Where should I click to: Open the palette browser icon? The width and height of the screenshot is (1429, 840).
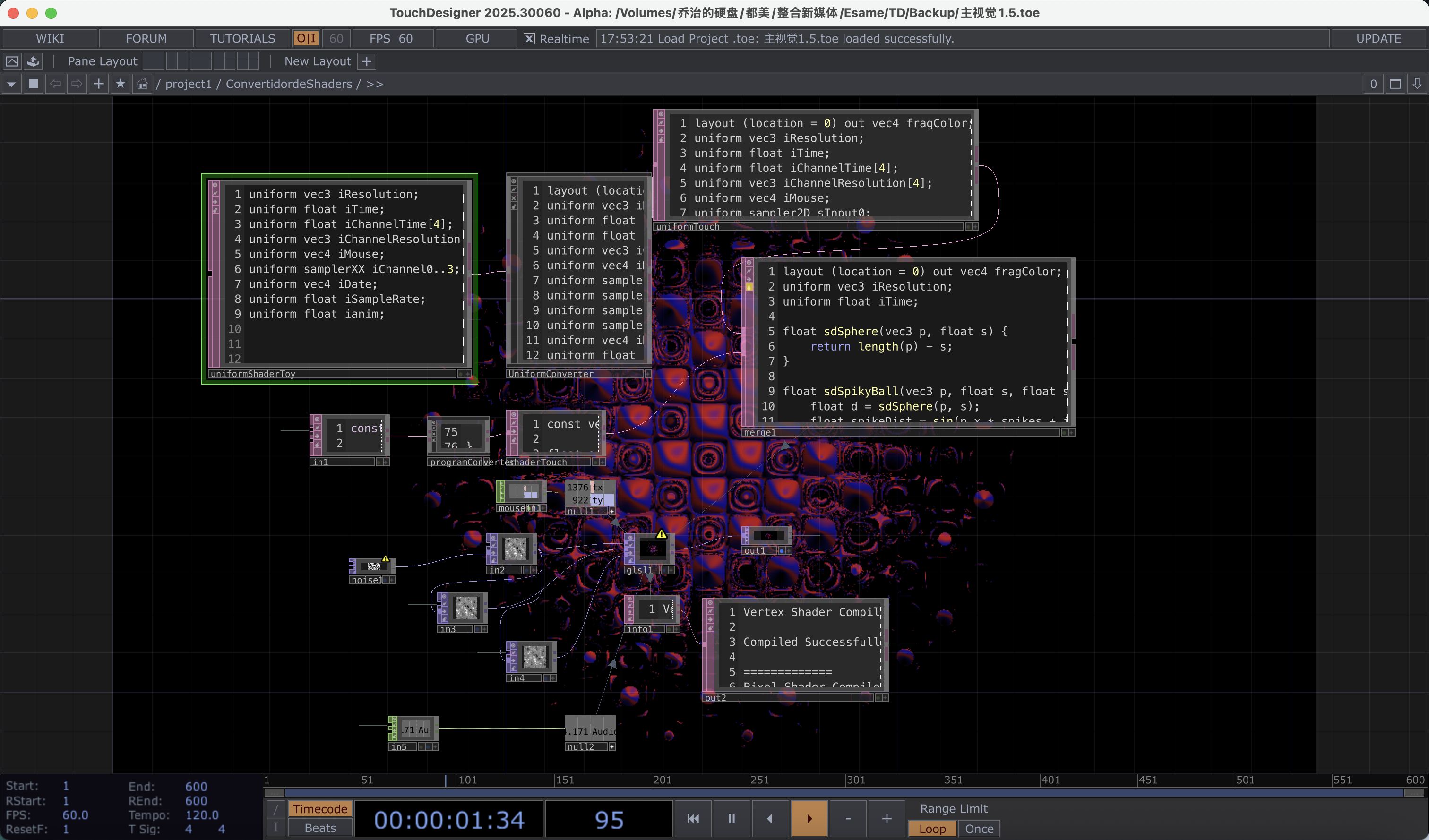[x=34, y=61]
